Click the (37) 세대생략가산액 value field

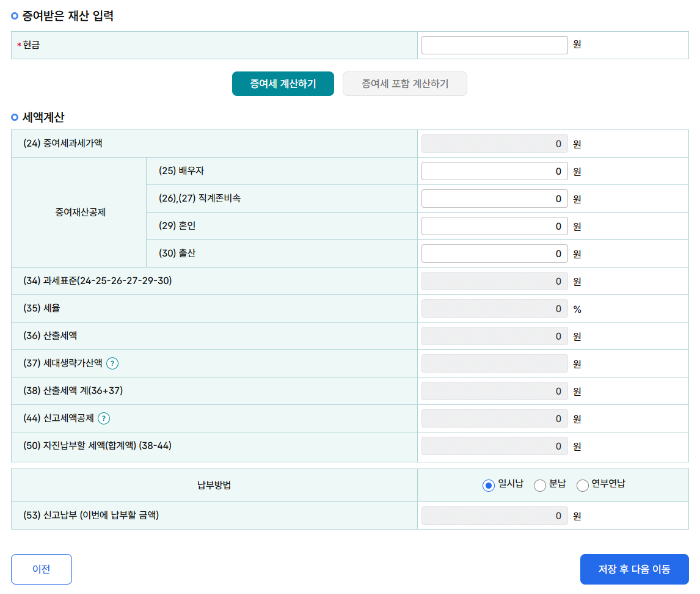pyautogui.click(x=494, y=364)
